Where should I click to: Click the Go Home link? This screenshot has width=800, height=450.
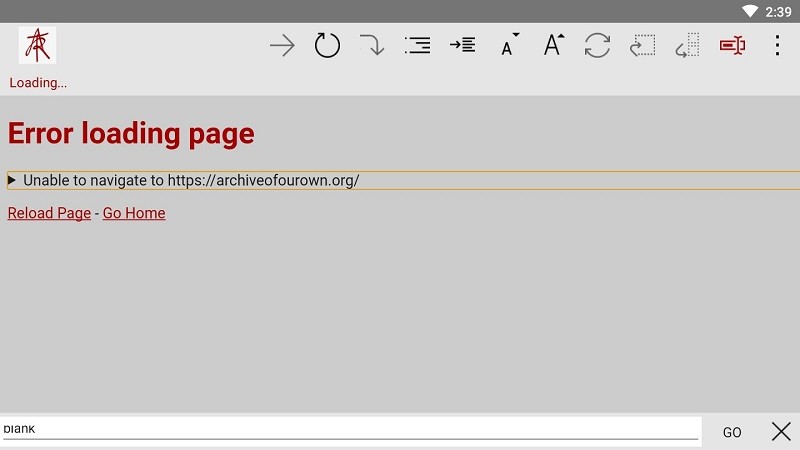coord(134,213)
